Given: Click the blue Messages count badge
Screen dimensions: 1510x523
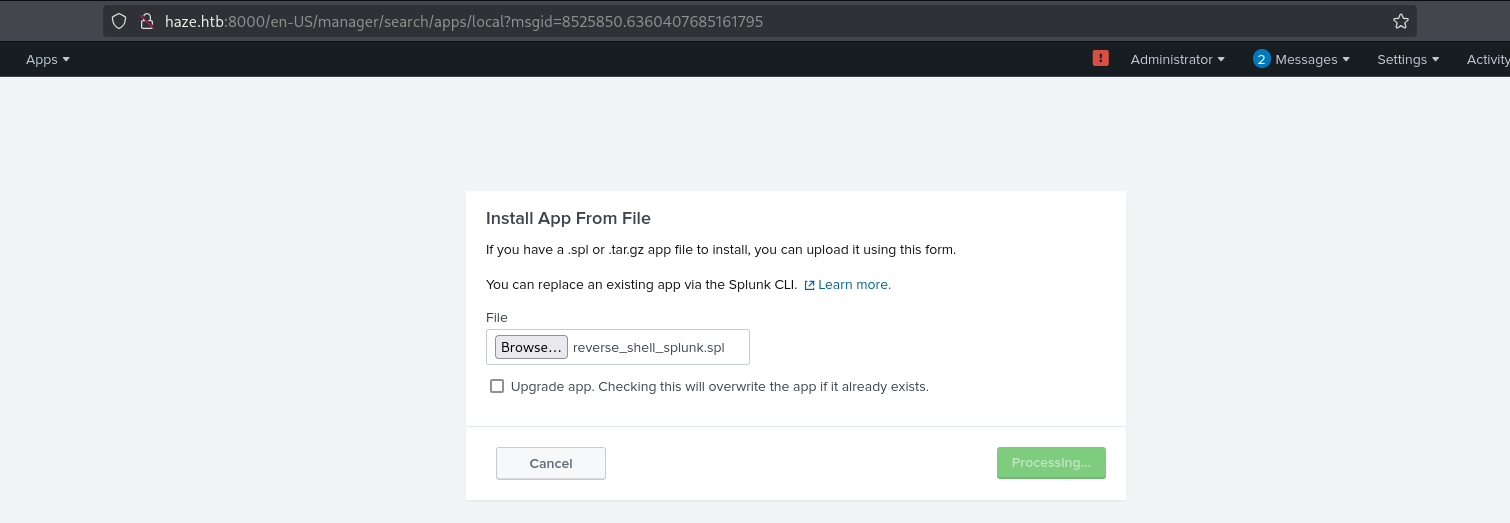Looking at the screenshot, I should (1261, 59).
